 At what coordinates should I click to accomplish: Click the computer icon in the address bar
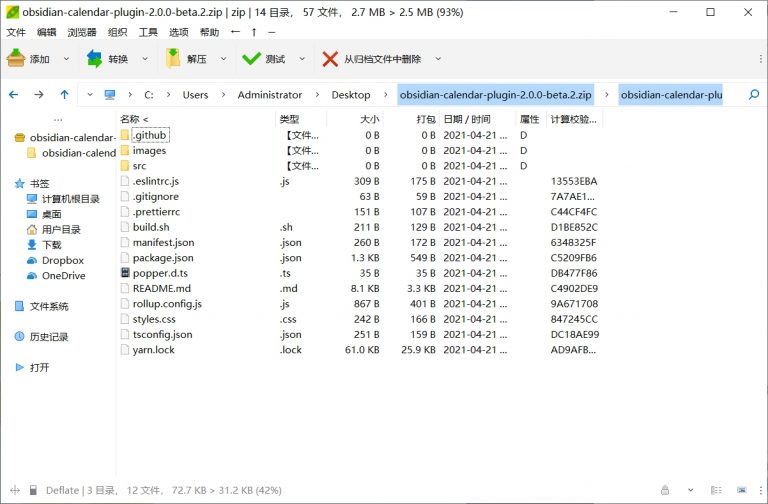pos(110,95)
